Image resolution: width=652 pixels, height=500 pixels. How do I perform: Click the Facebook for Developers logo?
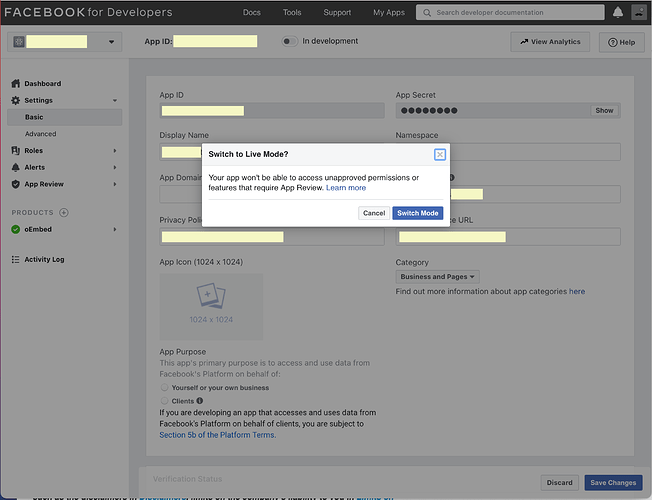88,12
